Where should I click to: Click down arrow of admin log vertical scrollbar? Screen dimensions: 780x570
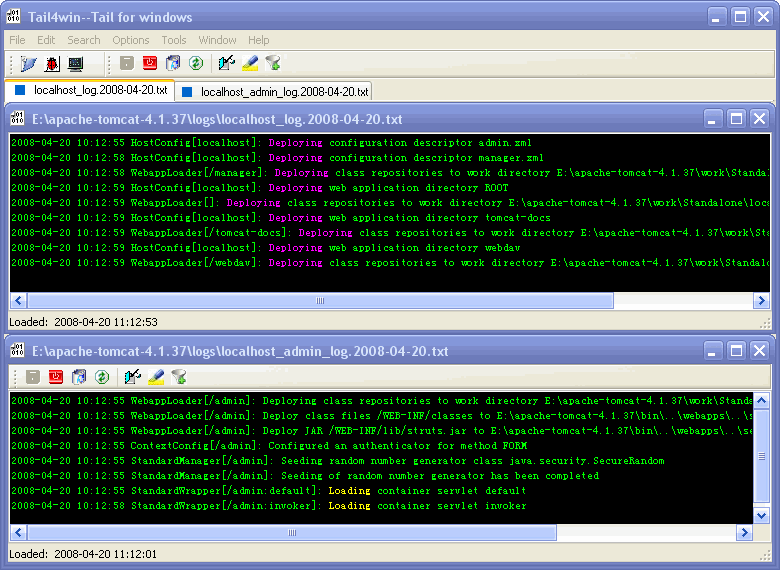pyautogui.click(x=762, y=516)
